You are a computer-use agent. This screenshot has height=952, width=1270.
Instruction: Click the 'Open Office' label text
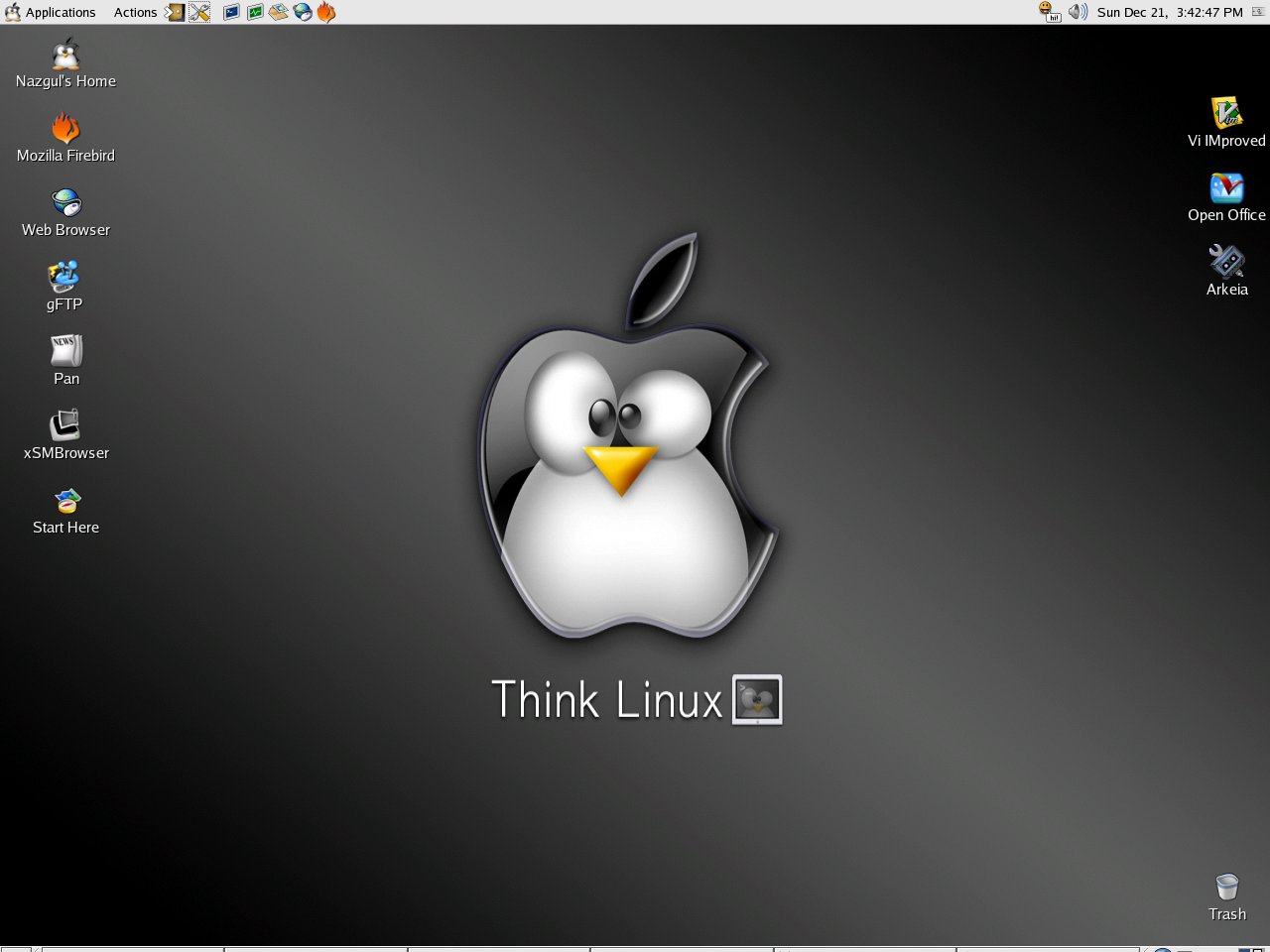1226,215
